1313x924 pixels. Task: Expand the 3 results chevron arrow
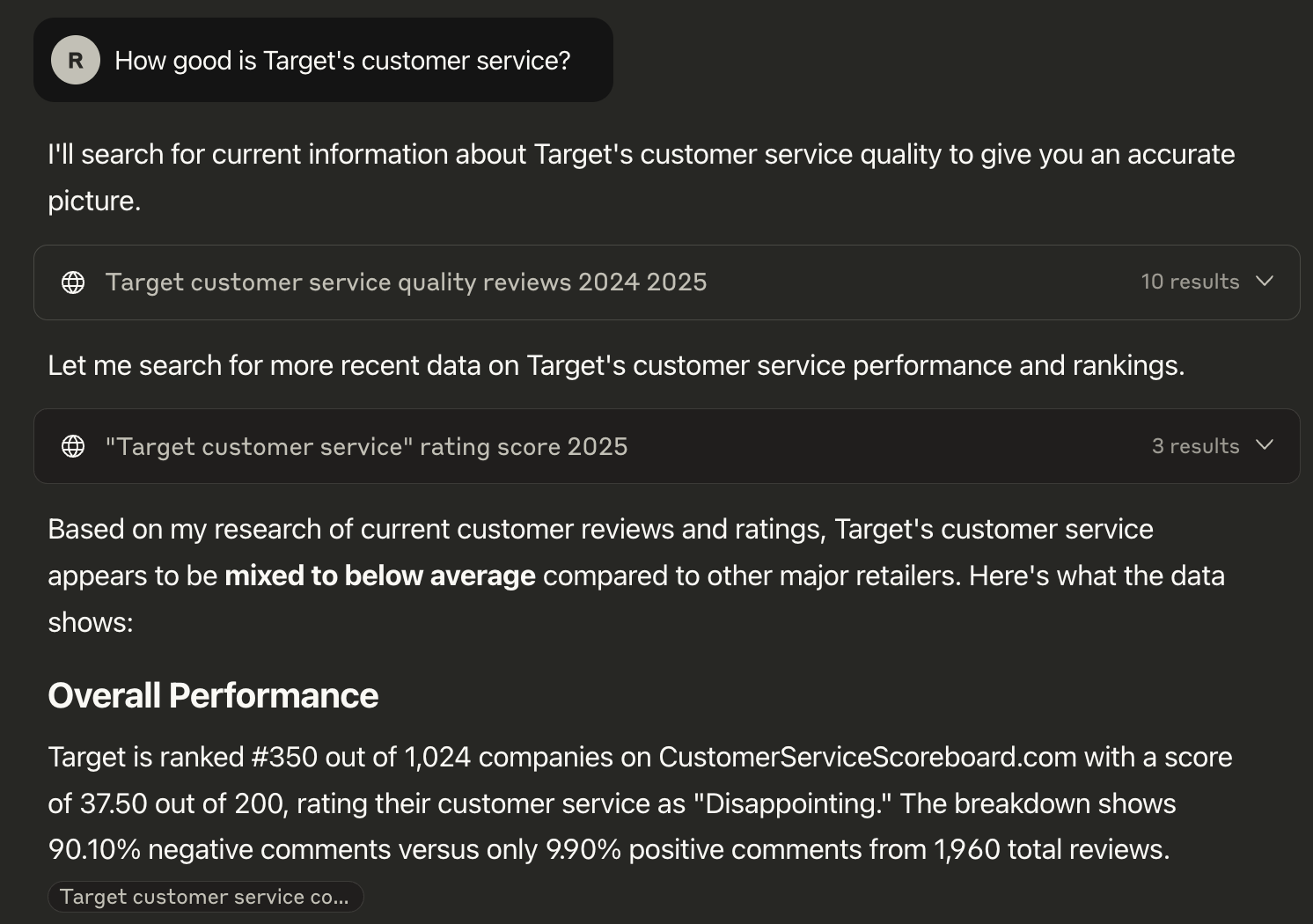point(1265,445)
